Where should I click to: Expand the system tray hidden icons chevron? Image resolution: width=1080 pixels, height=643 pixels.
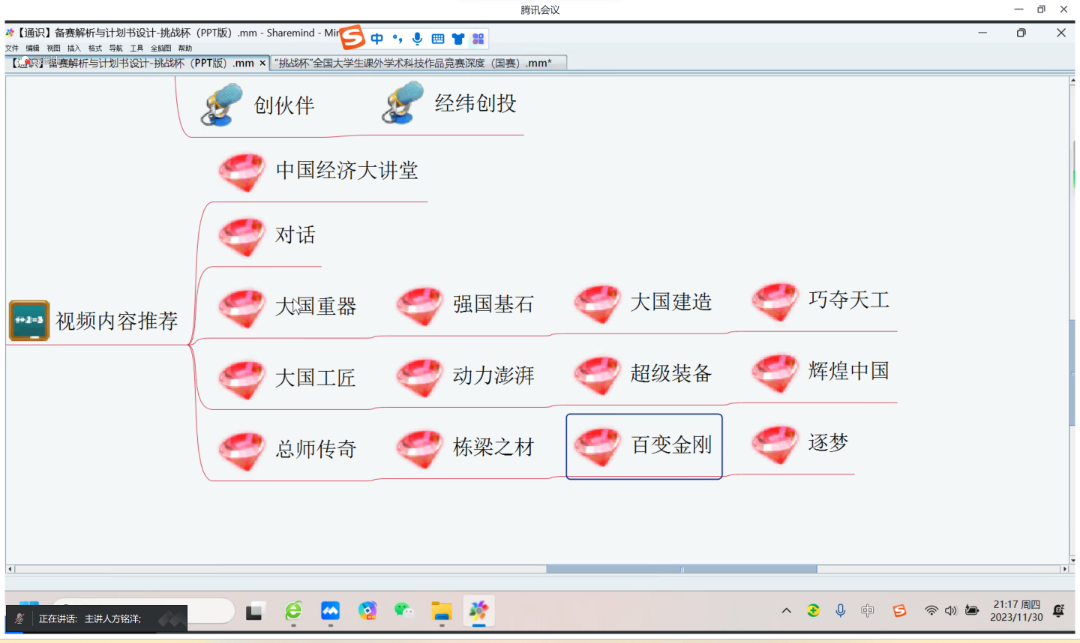[x=786, y=610]
